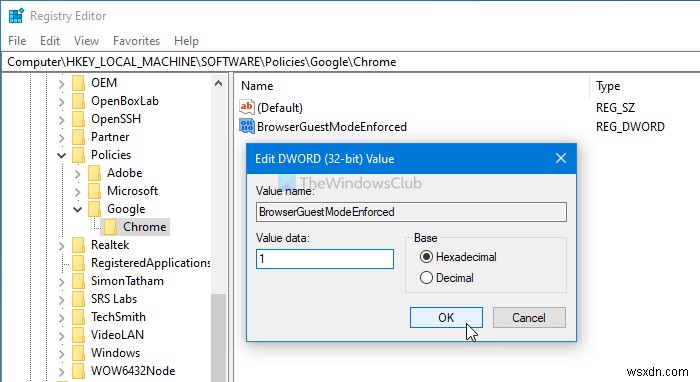Click the Value name field

[x=411, y=212]
